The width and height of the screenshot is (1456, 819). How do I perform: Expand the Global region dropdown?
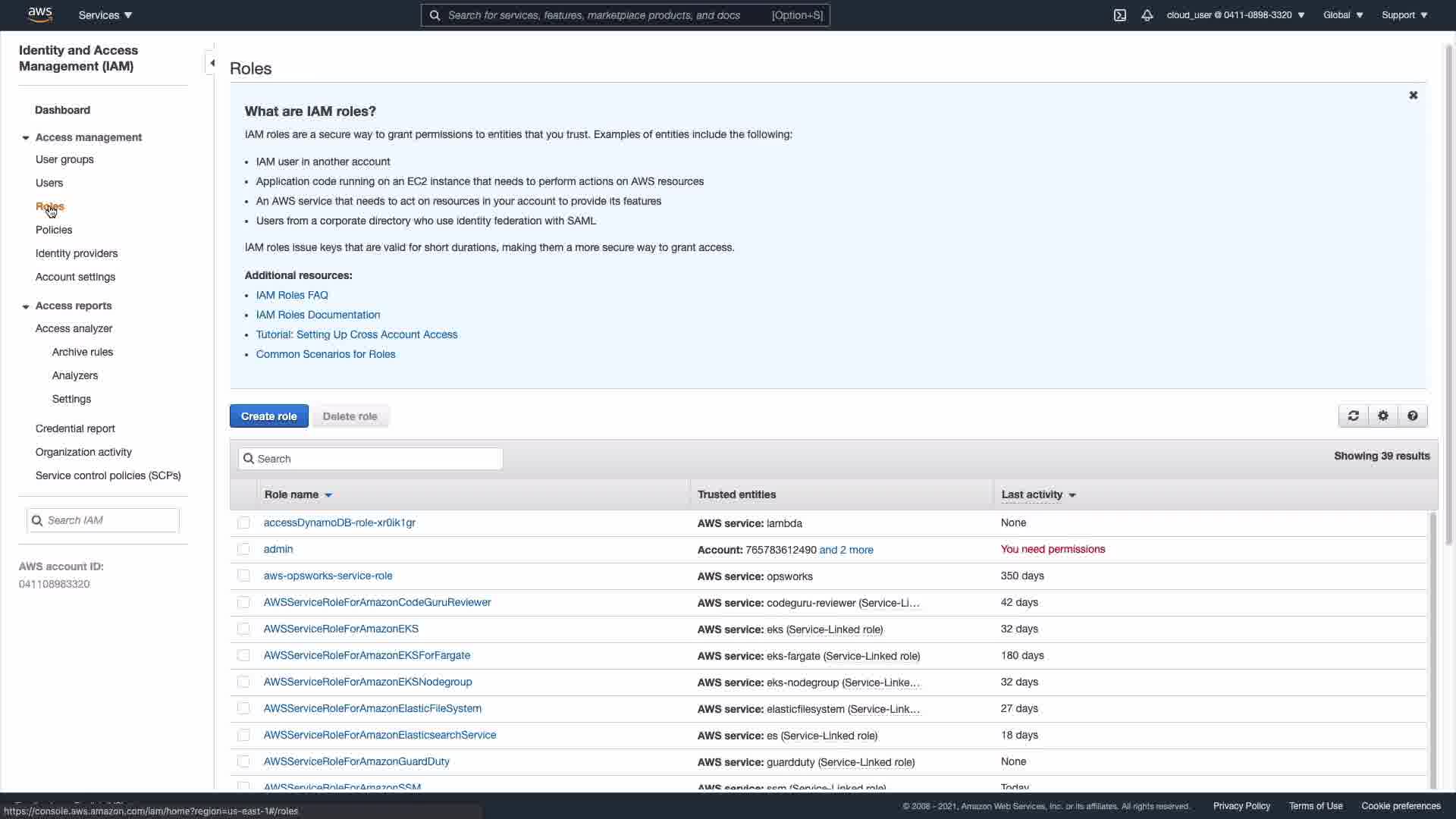[1342, 15]
